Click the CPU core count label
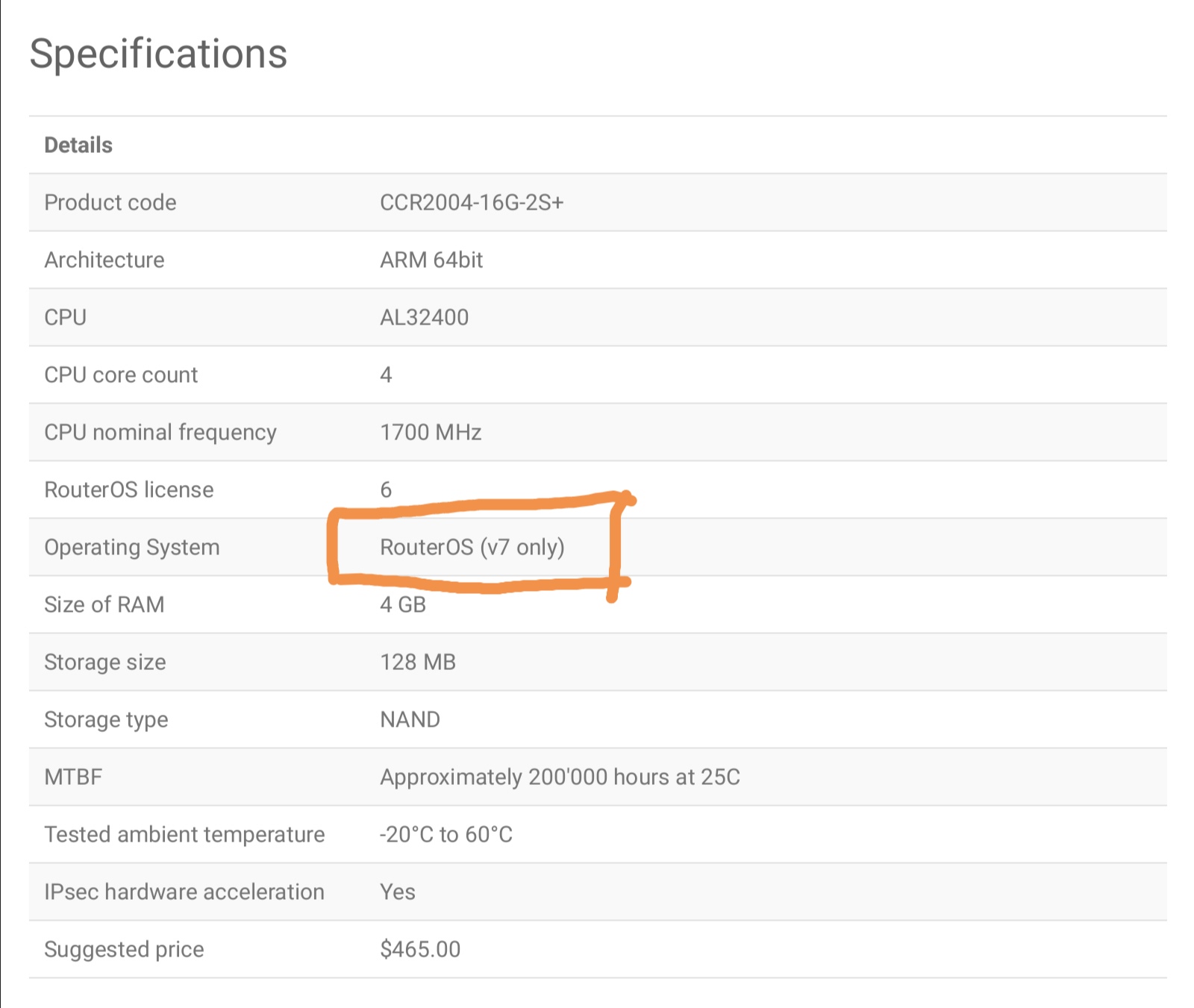 point(121,375)
